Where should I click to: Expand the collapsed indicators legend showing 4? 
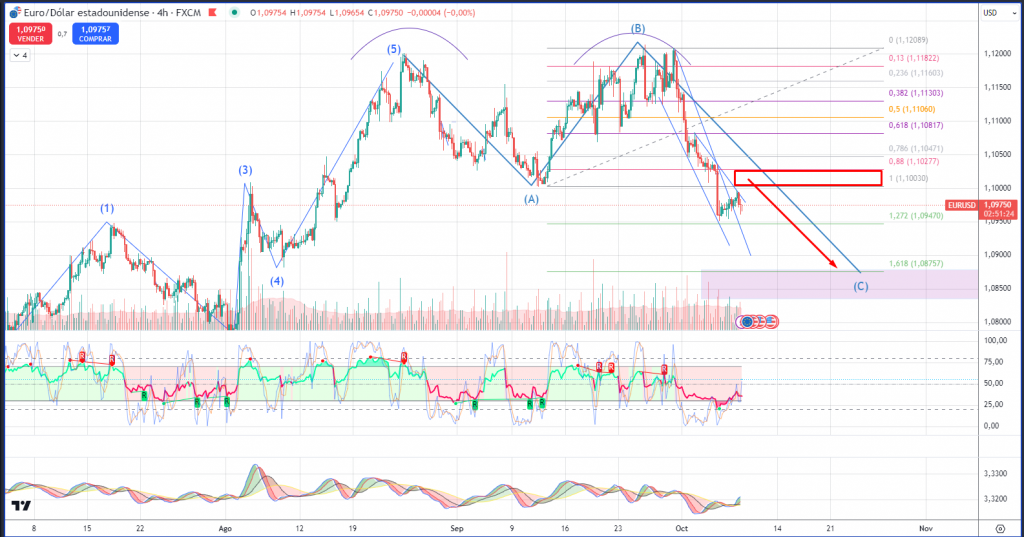pos(20,56)
